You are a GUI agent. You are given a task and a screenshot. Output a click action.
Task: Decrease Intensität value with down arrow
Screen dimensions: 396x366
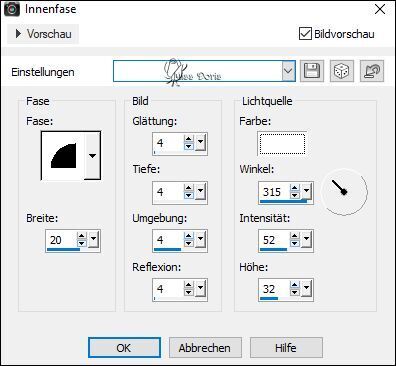(x=295, y=243)
